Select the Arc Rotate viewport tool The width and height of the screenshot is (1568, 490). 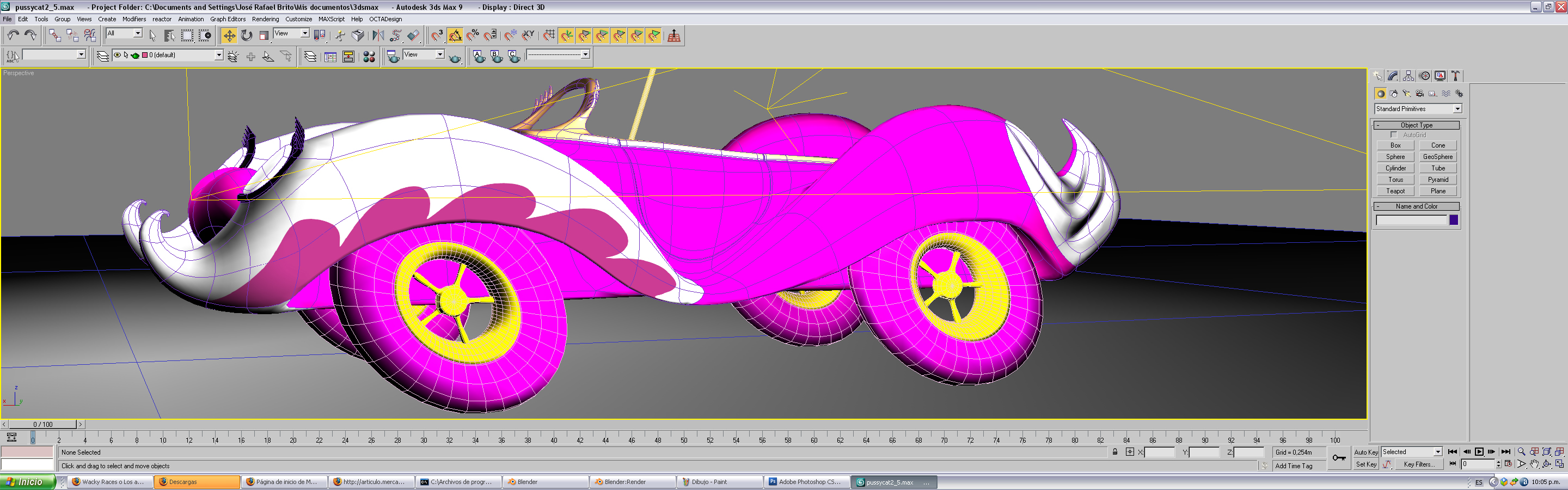pyautogui.click(x=1547, y=464)
